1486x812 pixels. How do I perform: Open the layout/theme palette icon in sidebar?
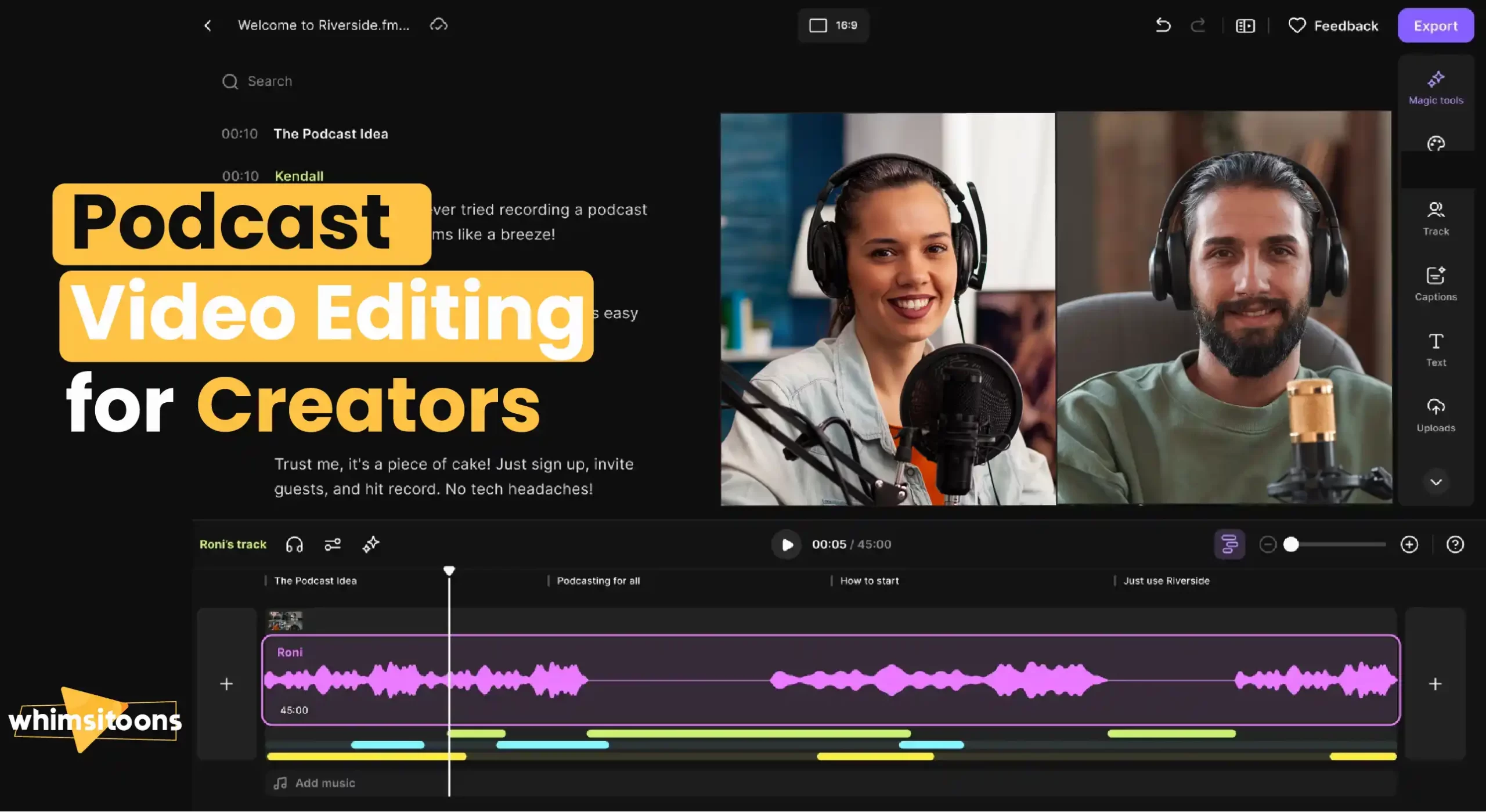(x=1435, y=144)
